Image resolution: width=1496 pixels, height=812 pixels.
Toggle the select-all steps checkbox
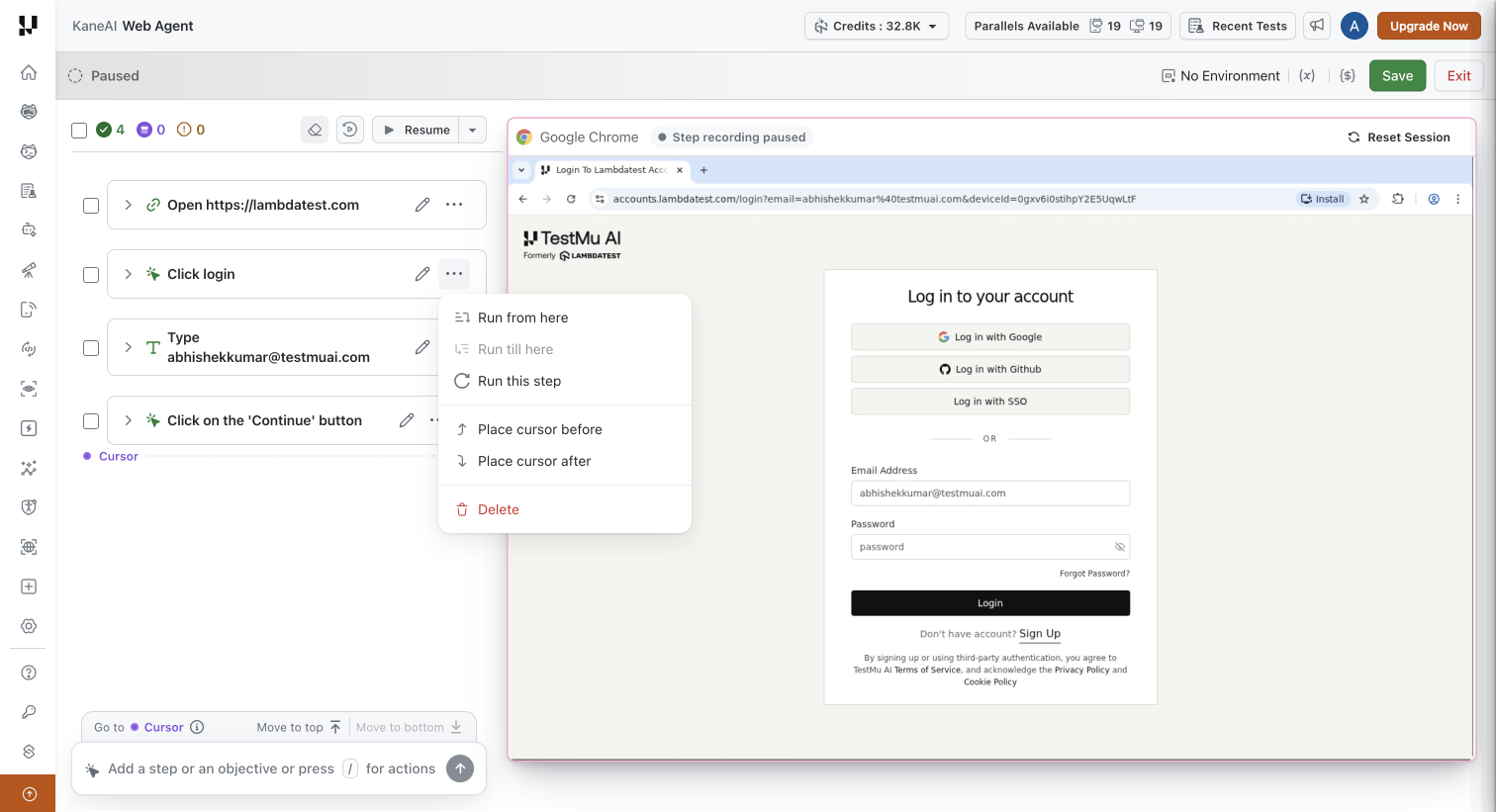pyautogui.click(x=79, y=130)
